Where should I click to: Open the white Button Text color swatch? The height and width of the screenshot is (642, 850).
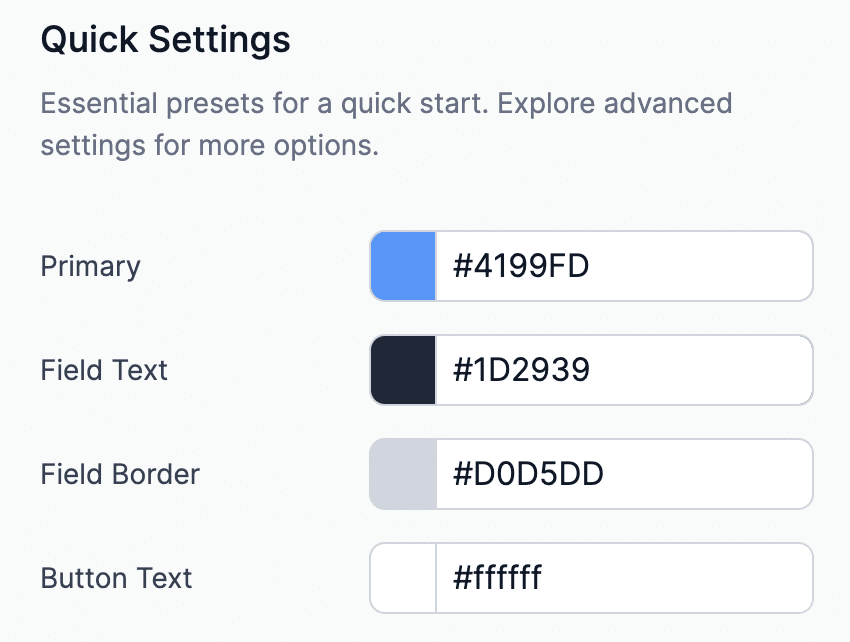click(401, 578)
